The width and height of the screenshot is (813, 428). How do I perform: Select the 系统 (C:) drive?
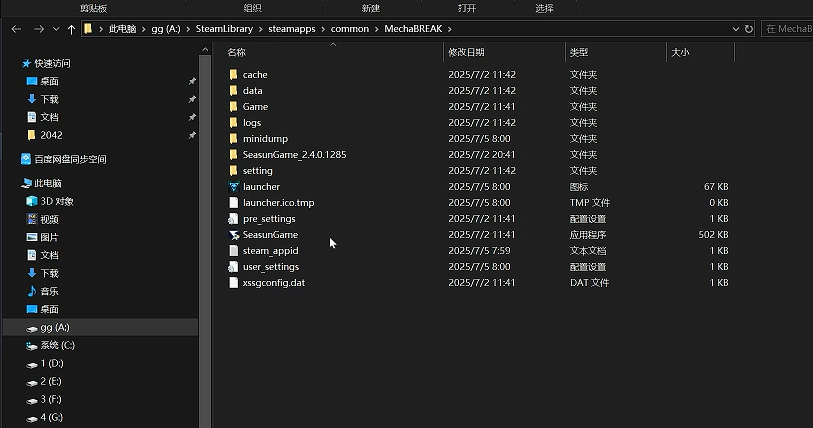(57, 345)
